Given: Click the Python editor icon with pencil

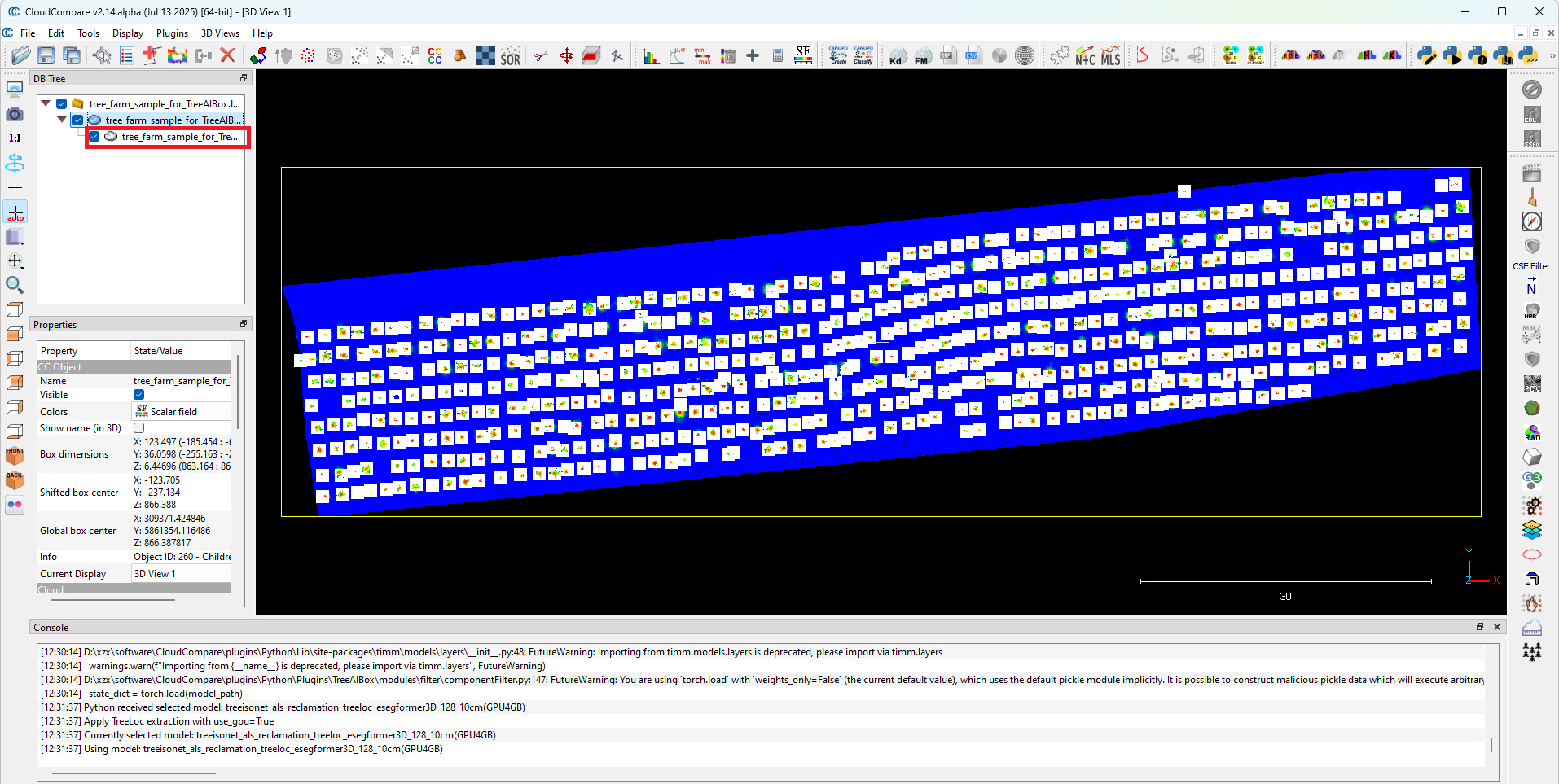Looking at the screenshot, I should point(1426,55).
